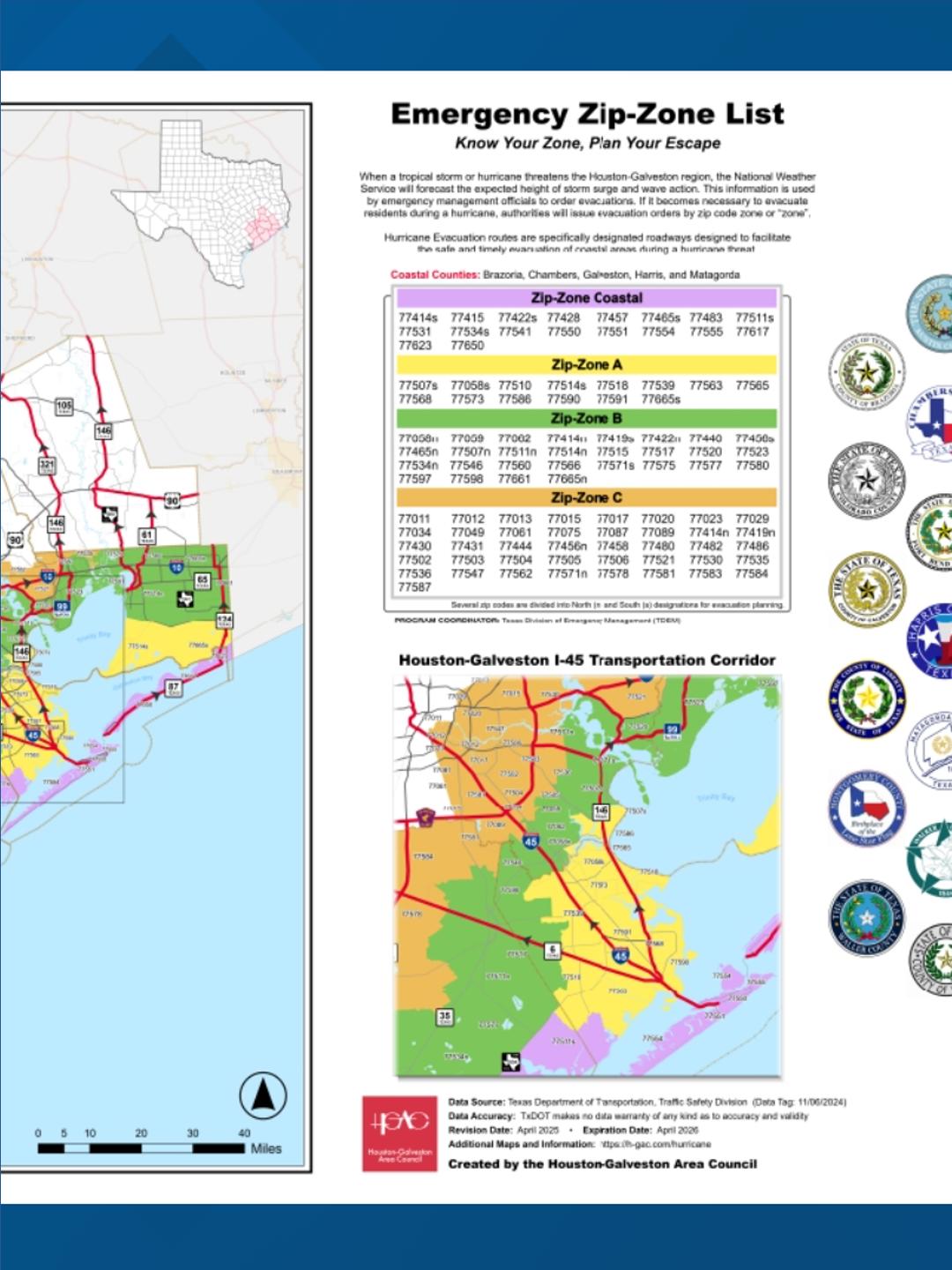Click the Highway 35 shield on the I-45 corridor map
Image resolution: width=952 pixels, height=1270 pixels.
point(445,1017)
